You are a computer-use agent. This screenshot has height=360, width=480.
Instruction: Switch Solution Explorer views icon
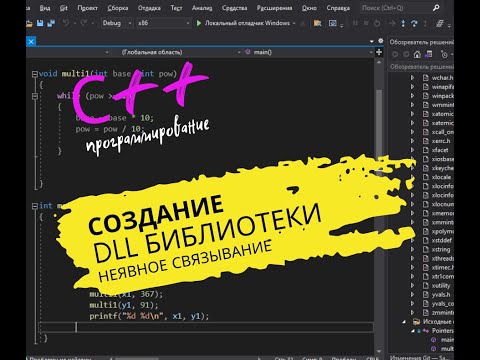coord(428,54)
